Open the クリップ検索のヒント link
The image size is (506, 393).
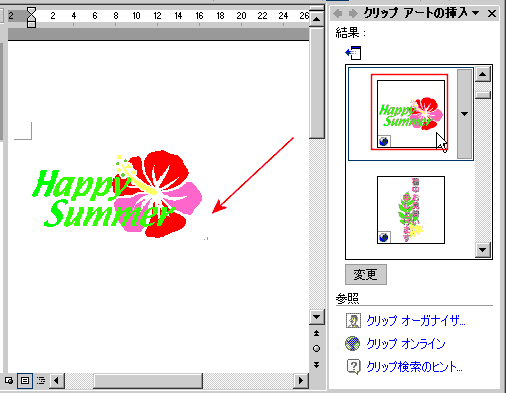point(414,367)
